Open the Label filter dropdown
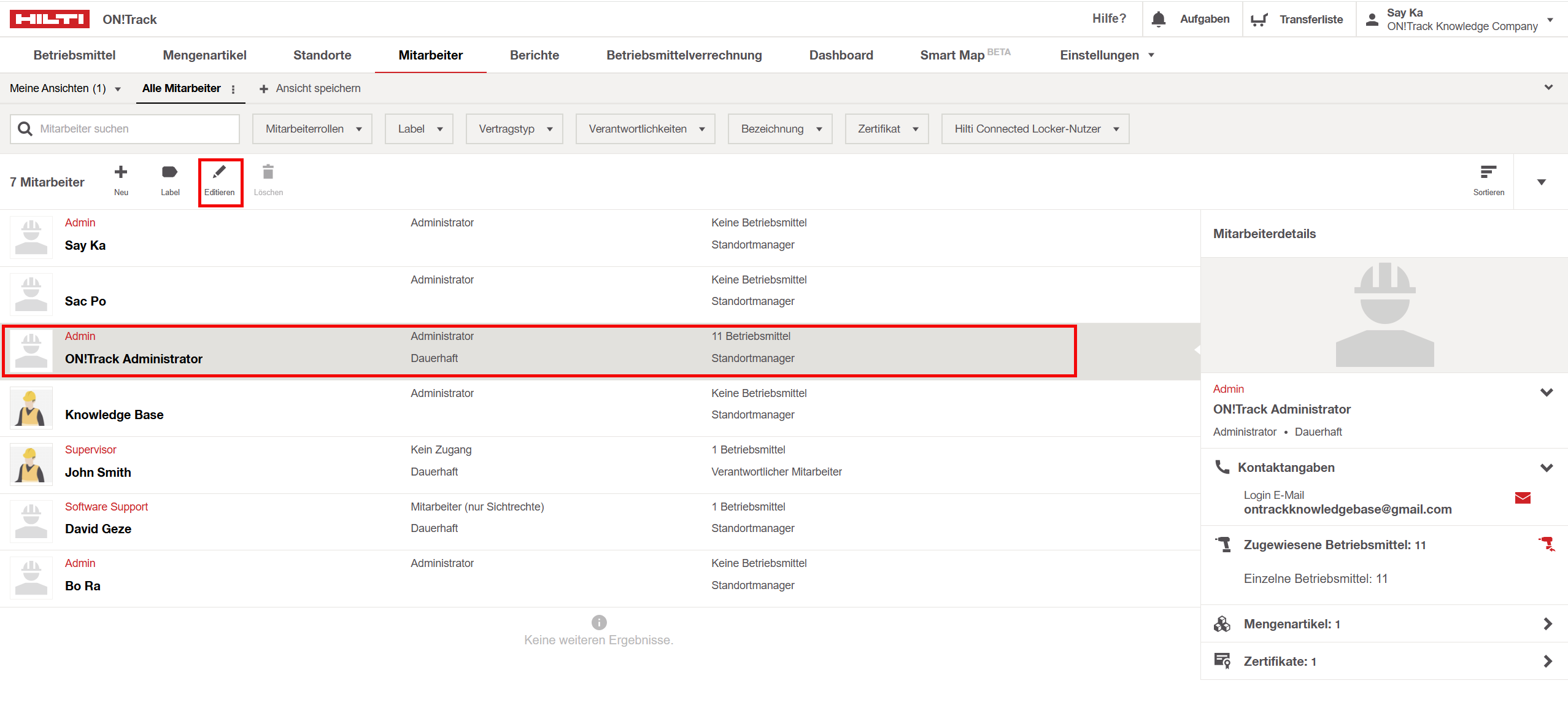The image size is (1568, 721). tap(419, 129)
